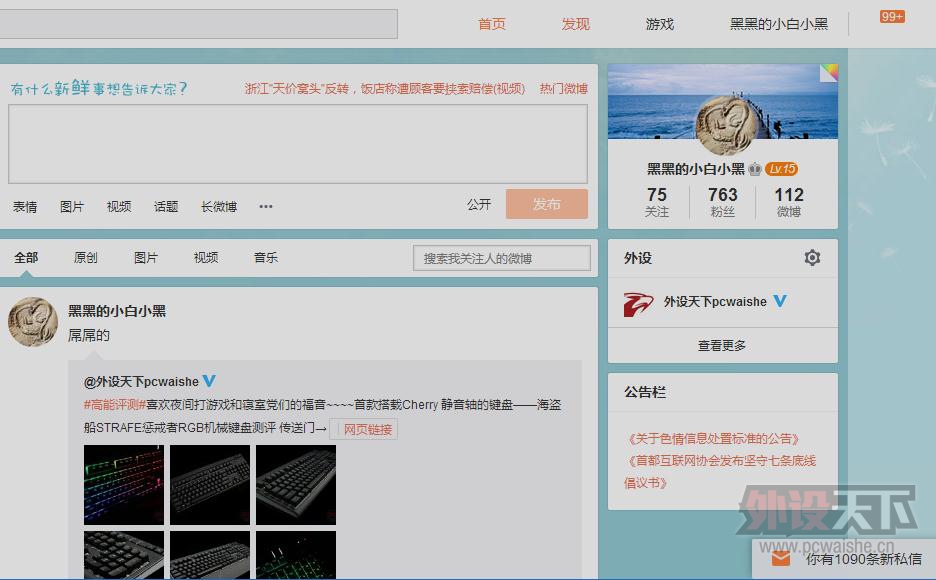Click the crown member icon beside the profile name
The height and width of the screenshot is (580, 936).
[x=755, y=169]
